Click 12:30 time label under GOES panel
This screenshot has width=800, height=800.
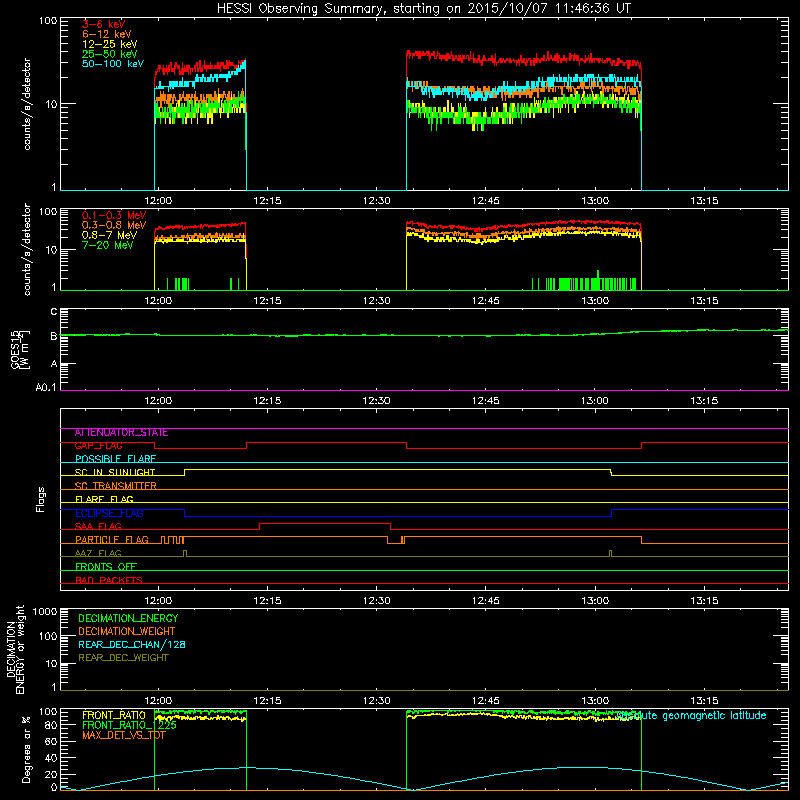pyautogui.click(x=377, y=401)
